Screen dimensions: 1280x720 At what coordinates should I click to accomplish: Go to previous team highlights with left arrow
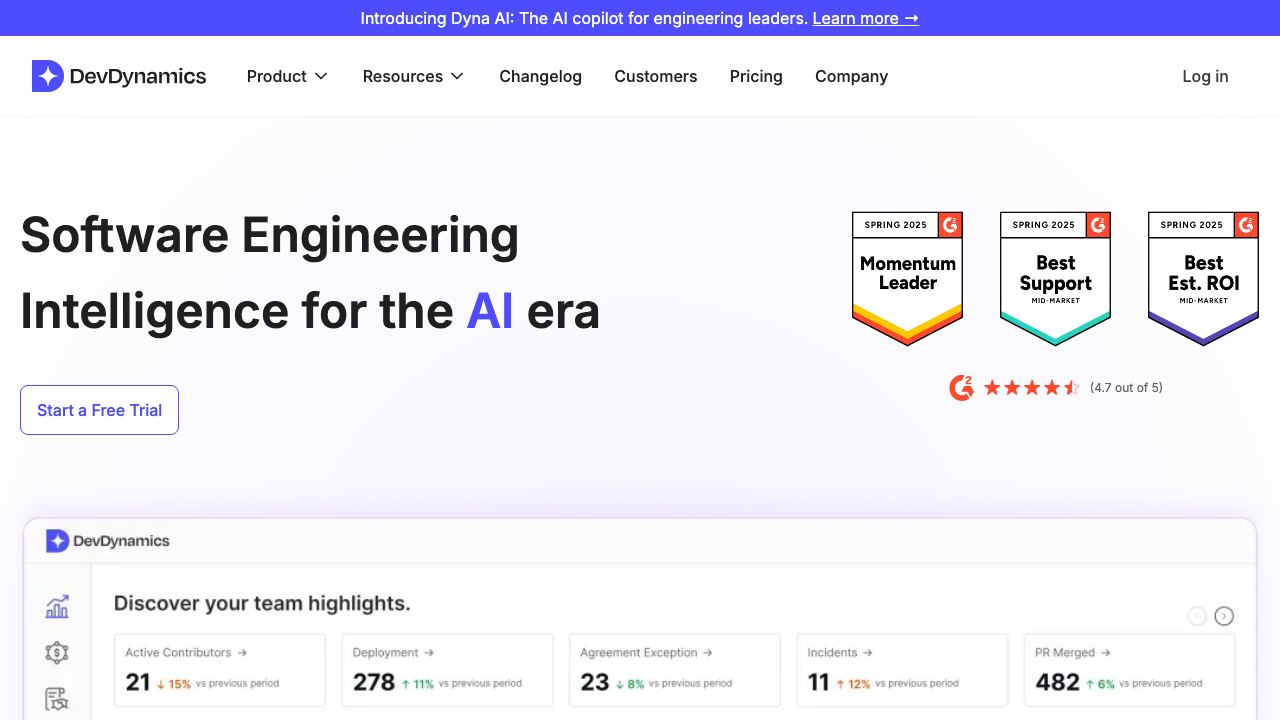(1197, 616)
